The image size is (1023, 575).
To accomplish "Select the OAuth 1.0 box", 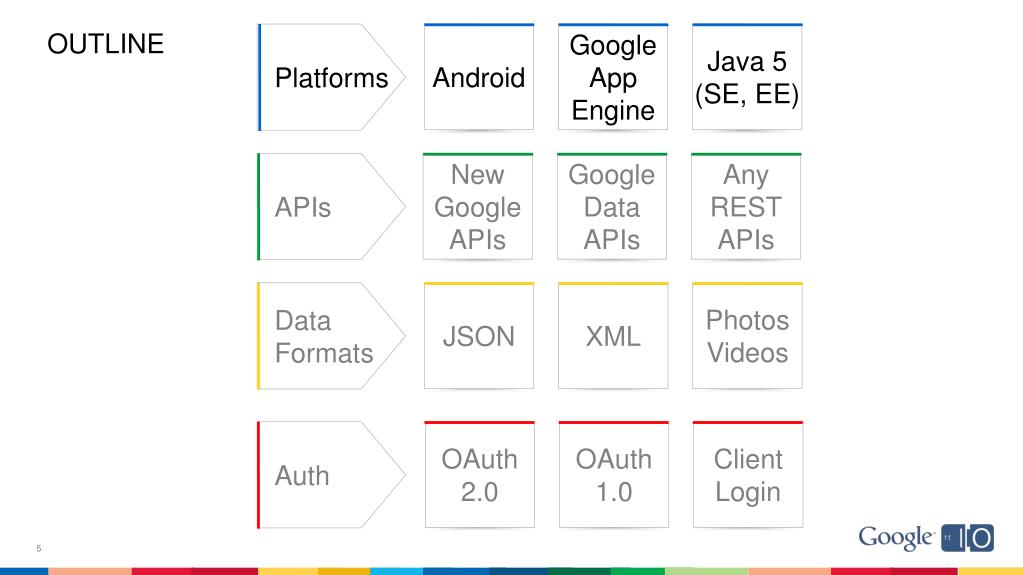I will pyautogui.click(x=614, y=474).
